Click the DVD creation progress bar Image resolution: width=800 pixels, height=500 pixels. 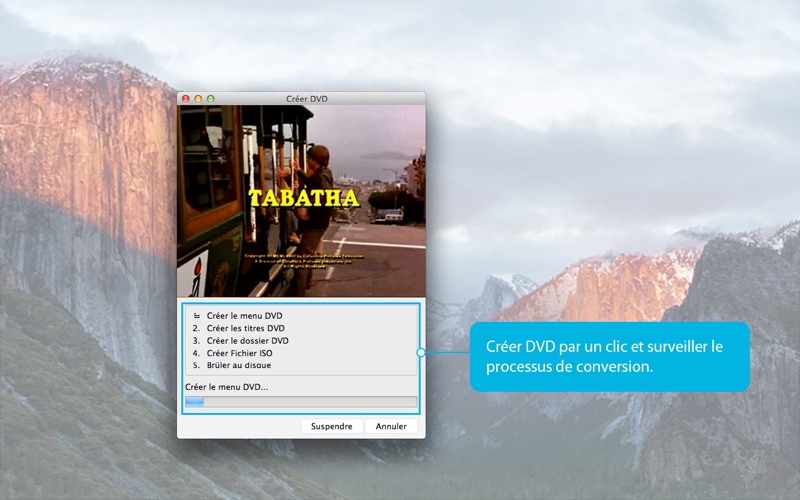[301, 402]
